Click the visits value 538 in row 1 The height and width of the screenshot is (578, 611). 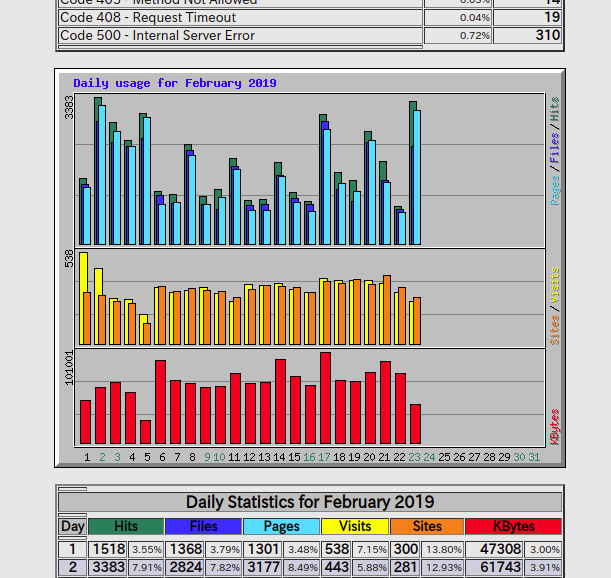(337, 549)
